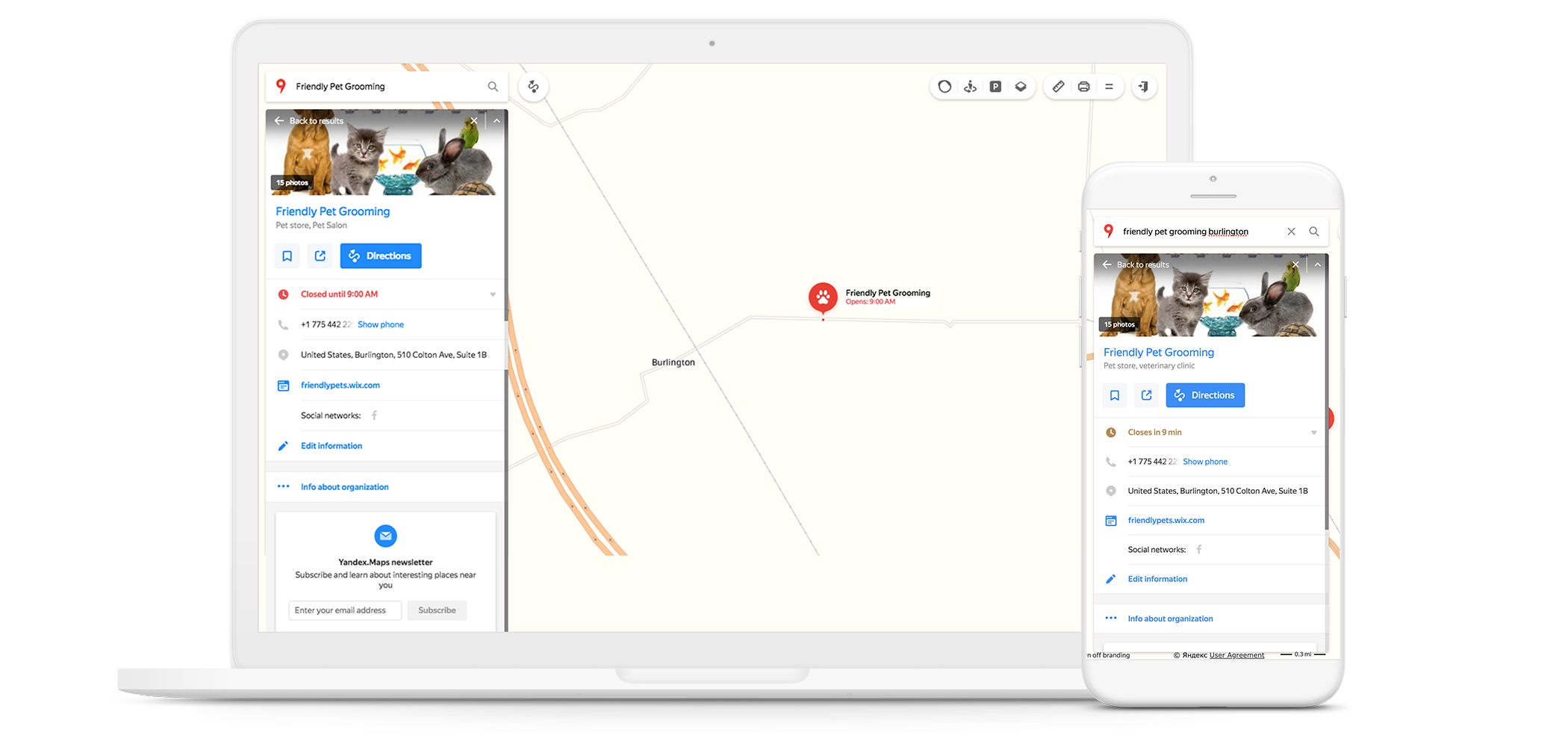Click the magnifier search icon in the laptop search bar
1568x747 pixels.
pyautogui.click(x=493, y=87)
